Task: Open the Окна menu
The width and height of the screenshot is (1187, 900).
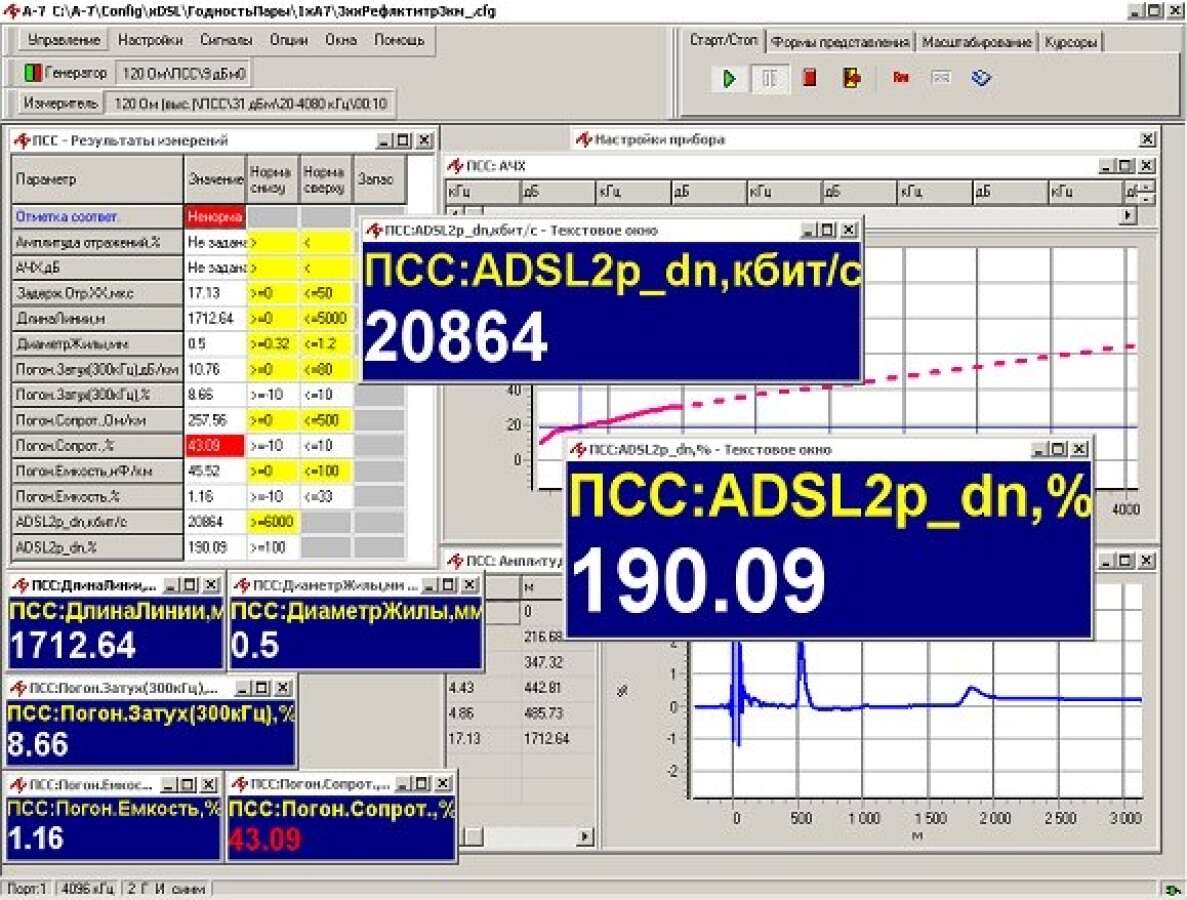Action: [x=341, y=40]
